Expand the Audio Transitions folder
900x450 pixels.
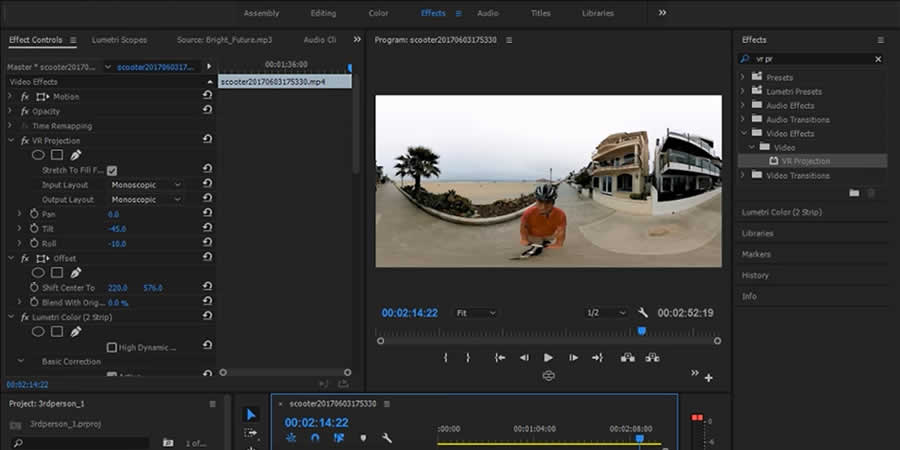pyautogui.click(x=742, y=119)
